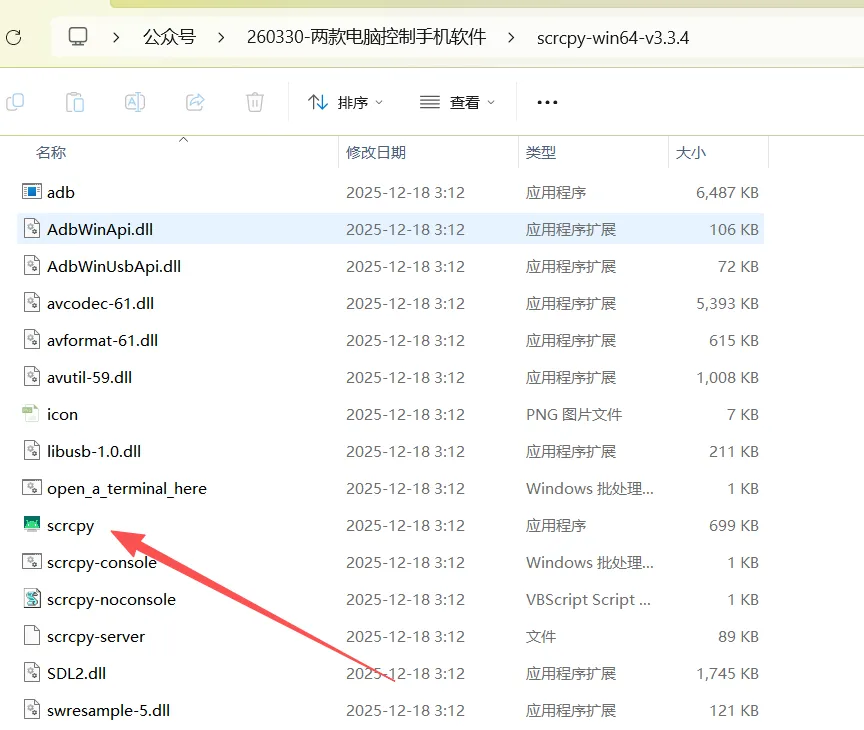Viewport: 864px width, 730px height.
Task: Click the 5,393 KB size of avcodec-61.dll
Action: (727, 304)
